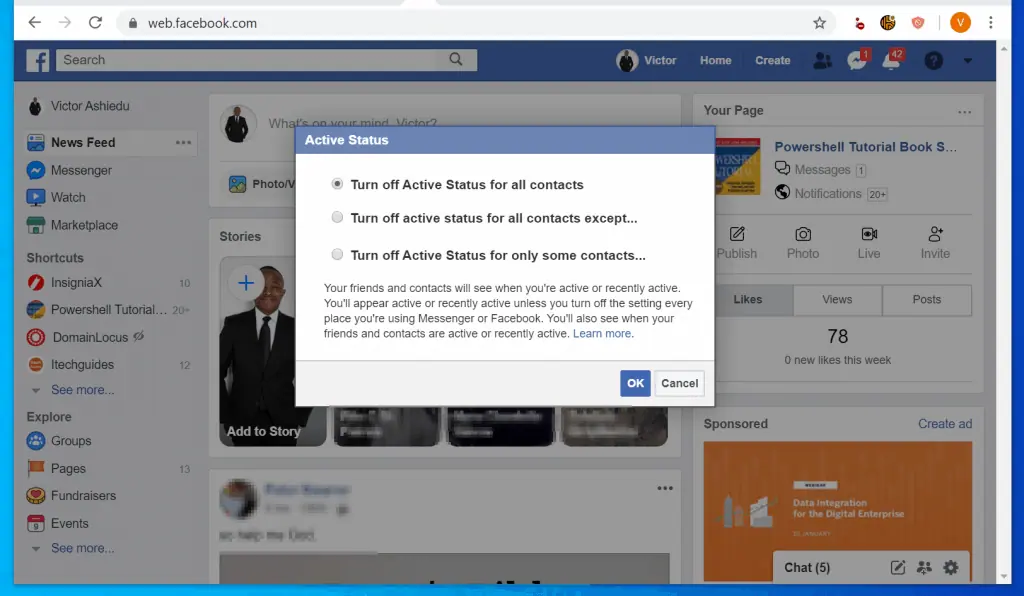Open the account settings dropdown arrow
Viewport: 1024px width, 596px height.
tap(966, 61)
